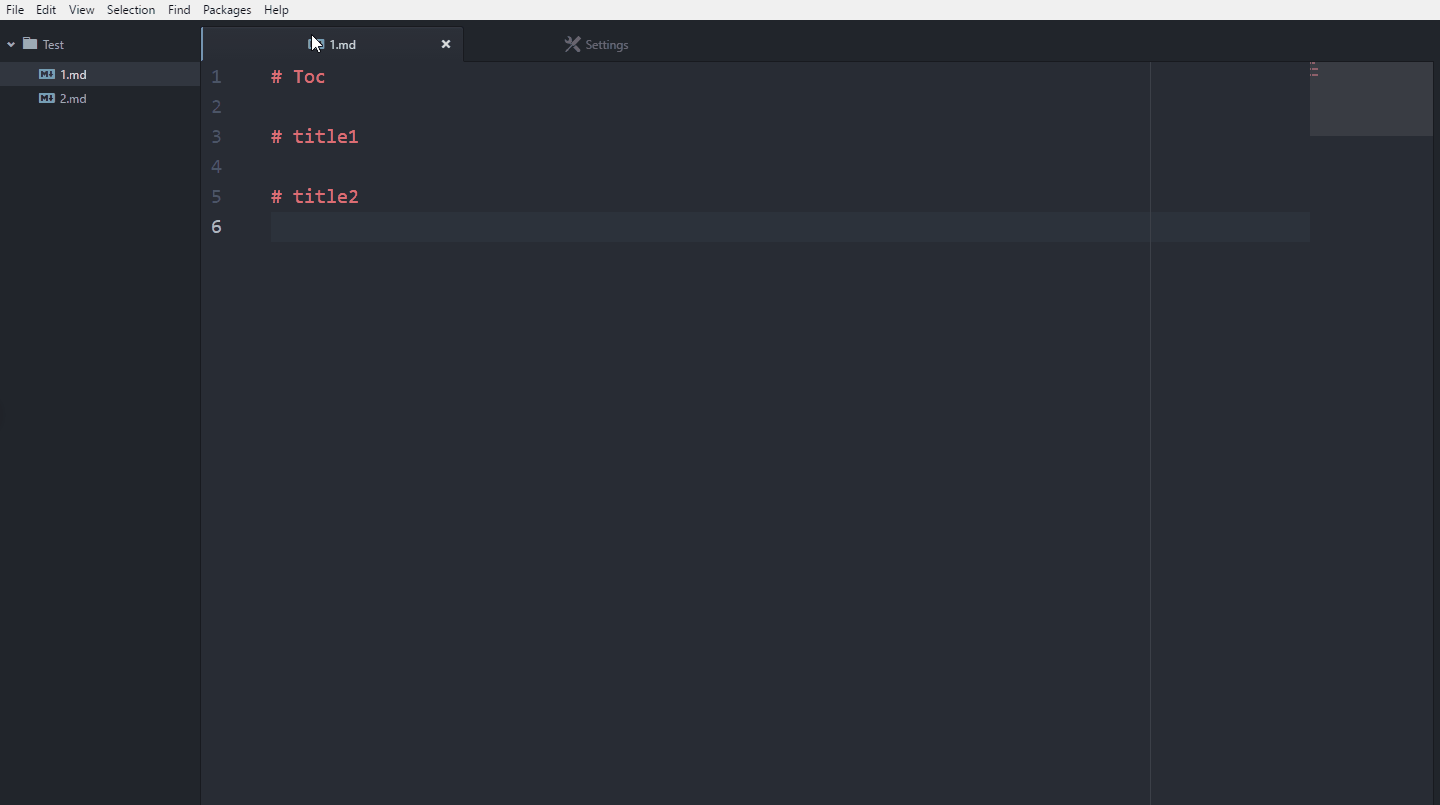Click the highlighted empty line 6 in editor
The width and height of the screenshot is (1440, 805).
click(790, 226)
